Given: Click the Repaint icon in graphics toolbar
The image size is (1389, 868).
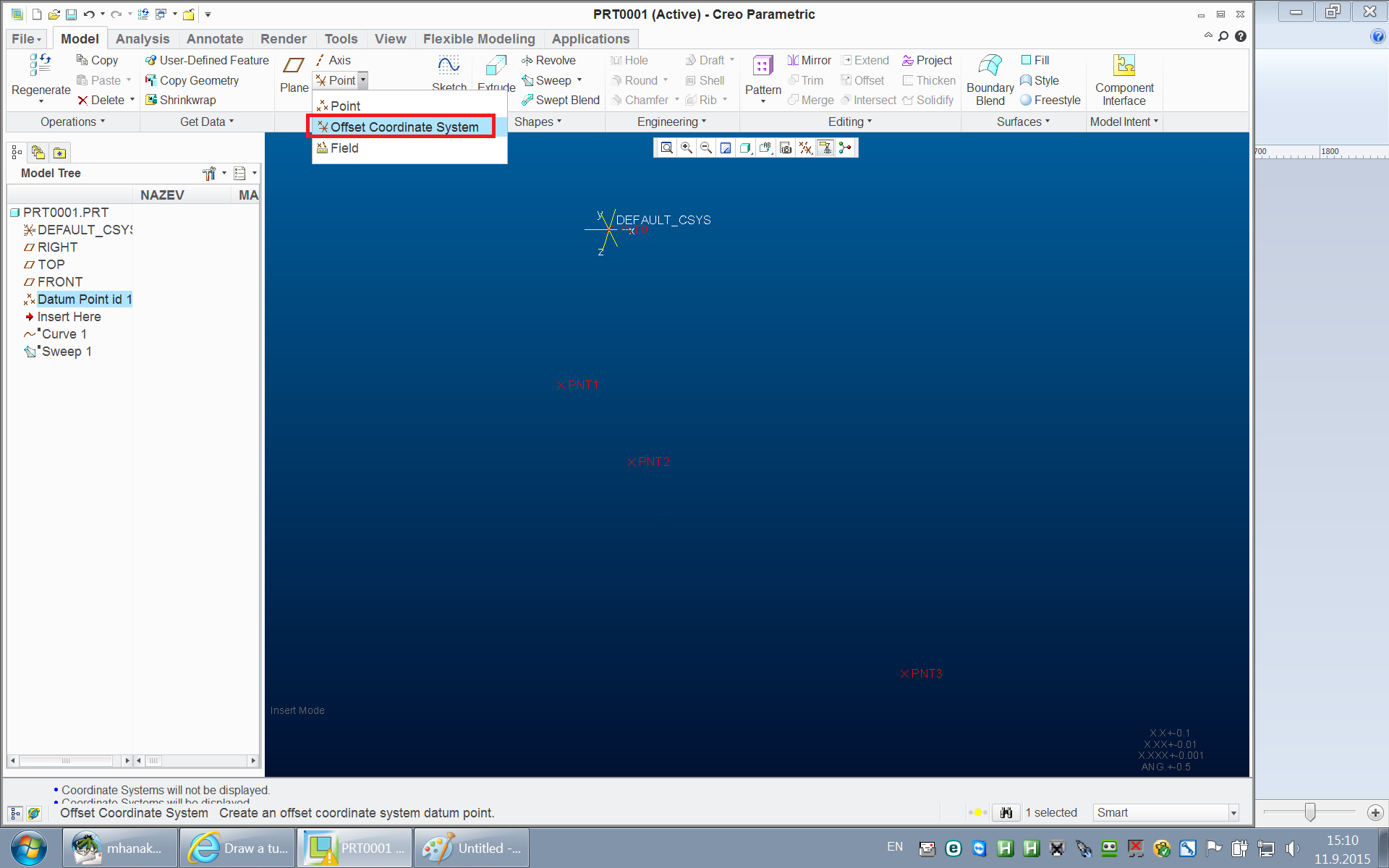Looking at the screenshot, I should pyautogui.click(x=726, y=148).
